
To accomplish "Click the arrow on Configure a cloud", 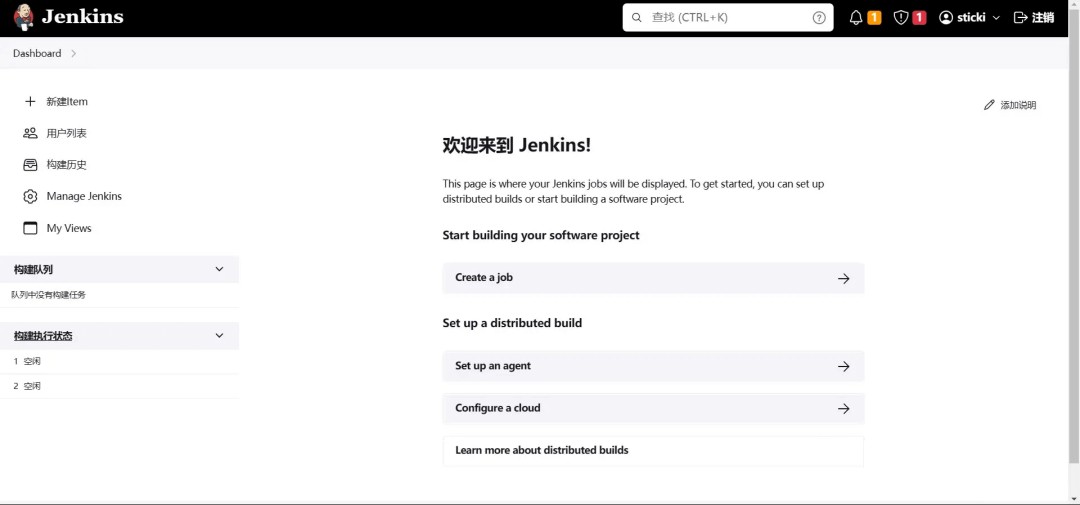I will (843, 409).
